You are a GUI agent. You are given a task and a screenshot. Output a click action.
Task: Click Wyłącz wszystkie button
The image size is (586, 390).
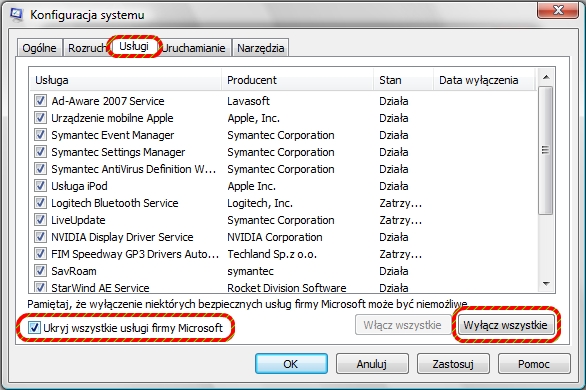point(505,325)
